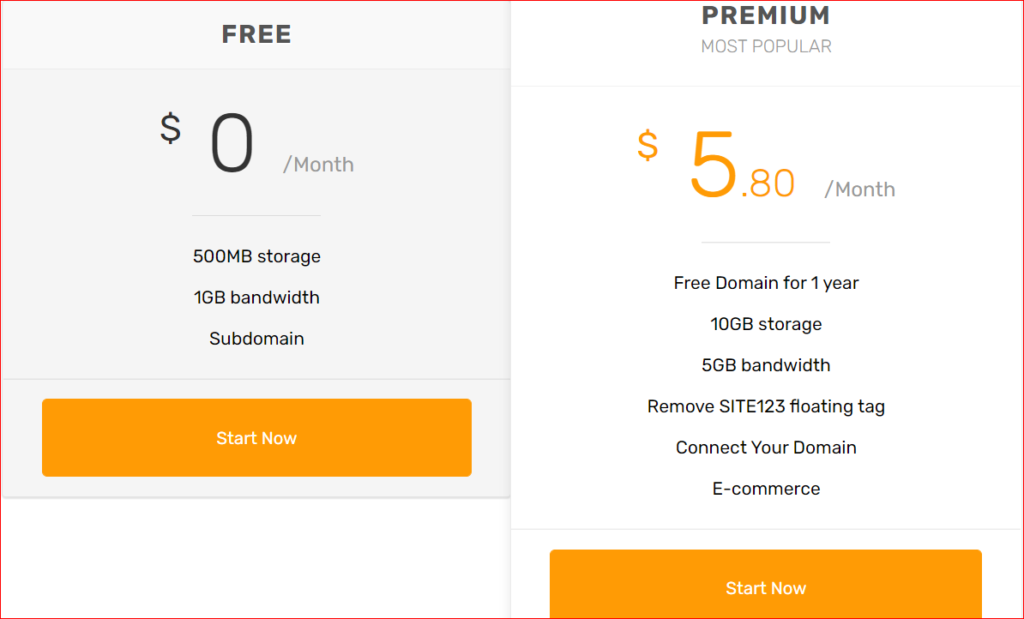Click the orange 5 price figure
This screenshot has height=619, width=1024.
[x=713, y=166]
